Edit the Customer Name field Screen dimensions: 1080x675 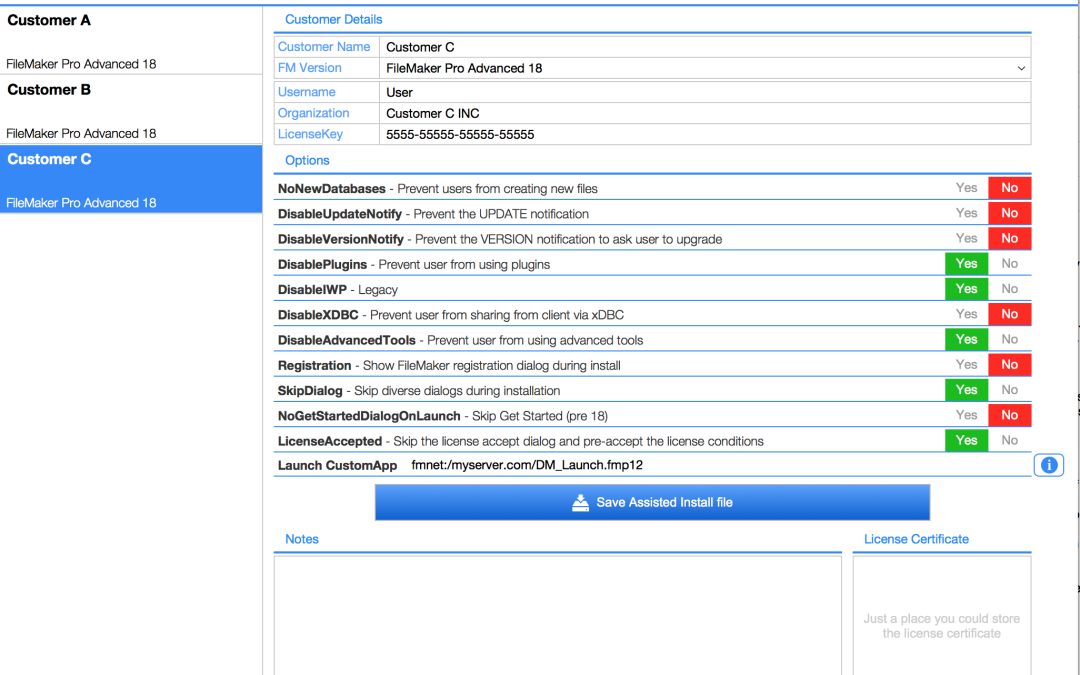pos(705,47)
